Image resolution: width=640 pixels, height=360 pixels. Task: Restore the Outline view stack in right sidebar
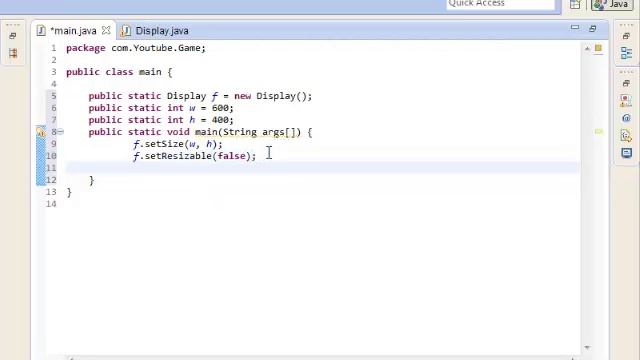tap(626, 36)
